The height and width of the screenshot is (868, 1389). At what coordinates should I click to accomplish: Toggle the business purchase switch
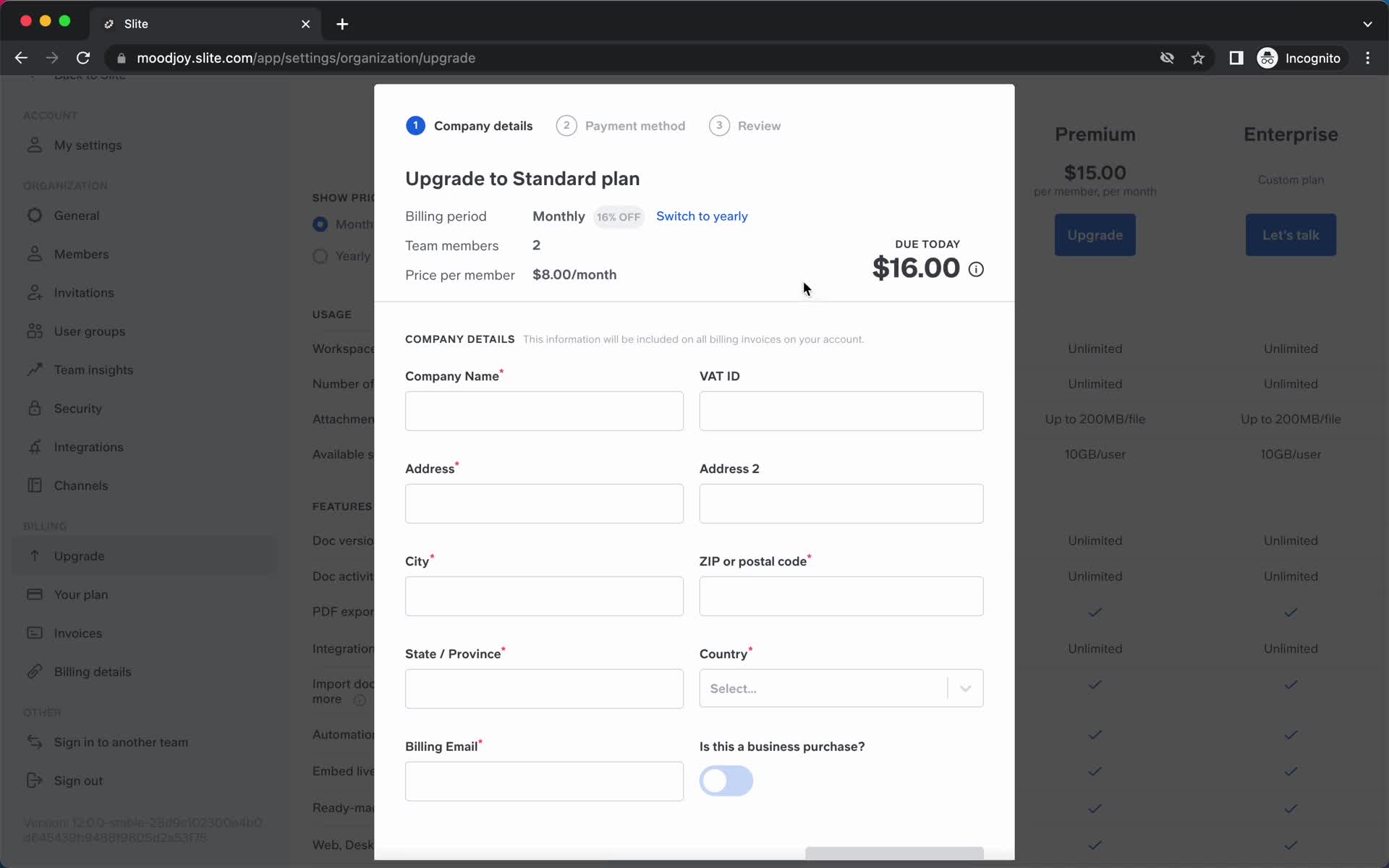pos(726,780)
